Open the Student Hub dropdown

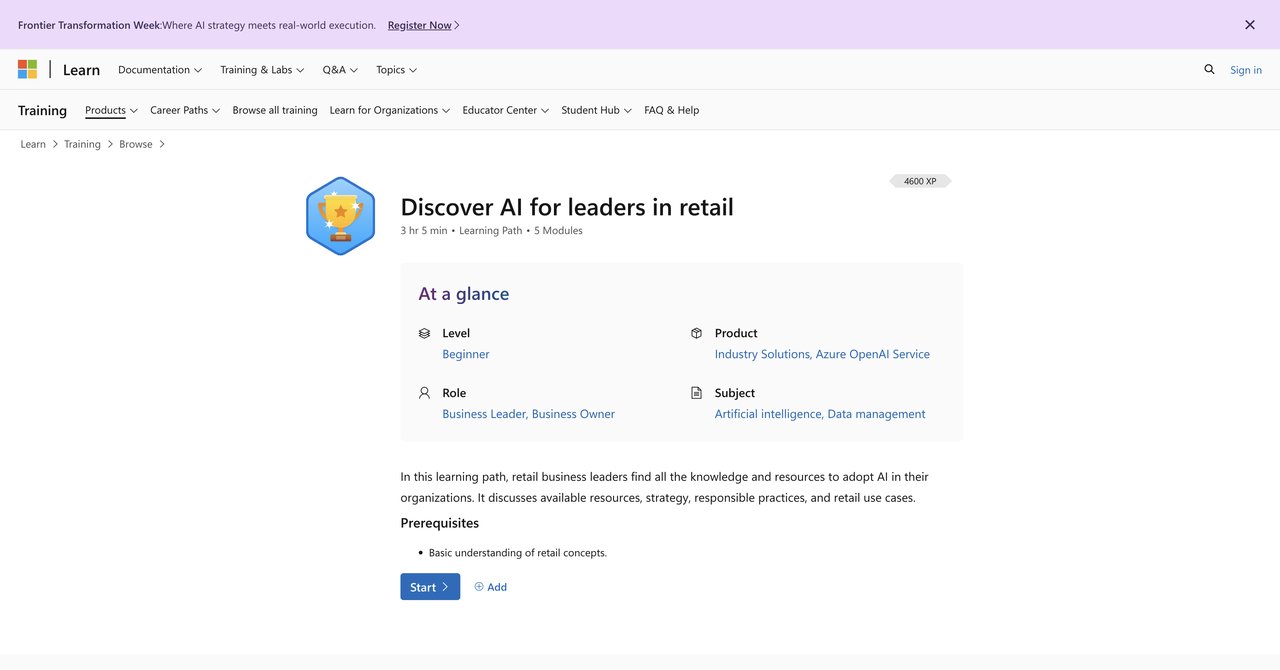597,110
